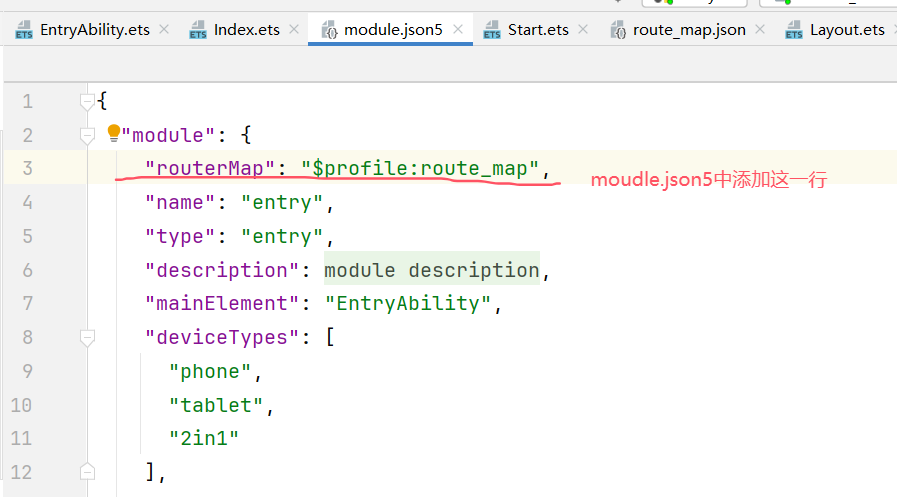Viewport: 897px width, 497px height.
Task: Click the fold end marker on line 12
Action: click(87, 471)
